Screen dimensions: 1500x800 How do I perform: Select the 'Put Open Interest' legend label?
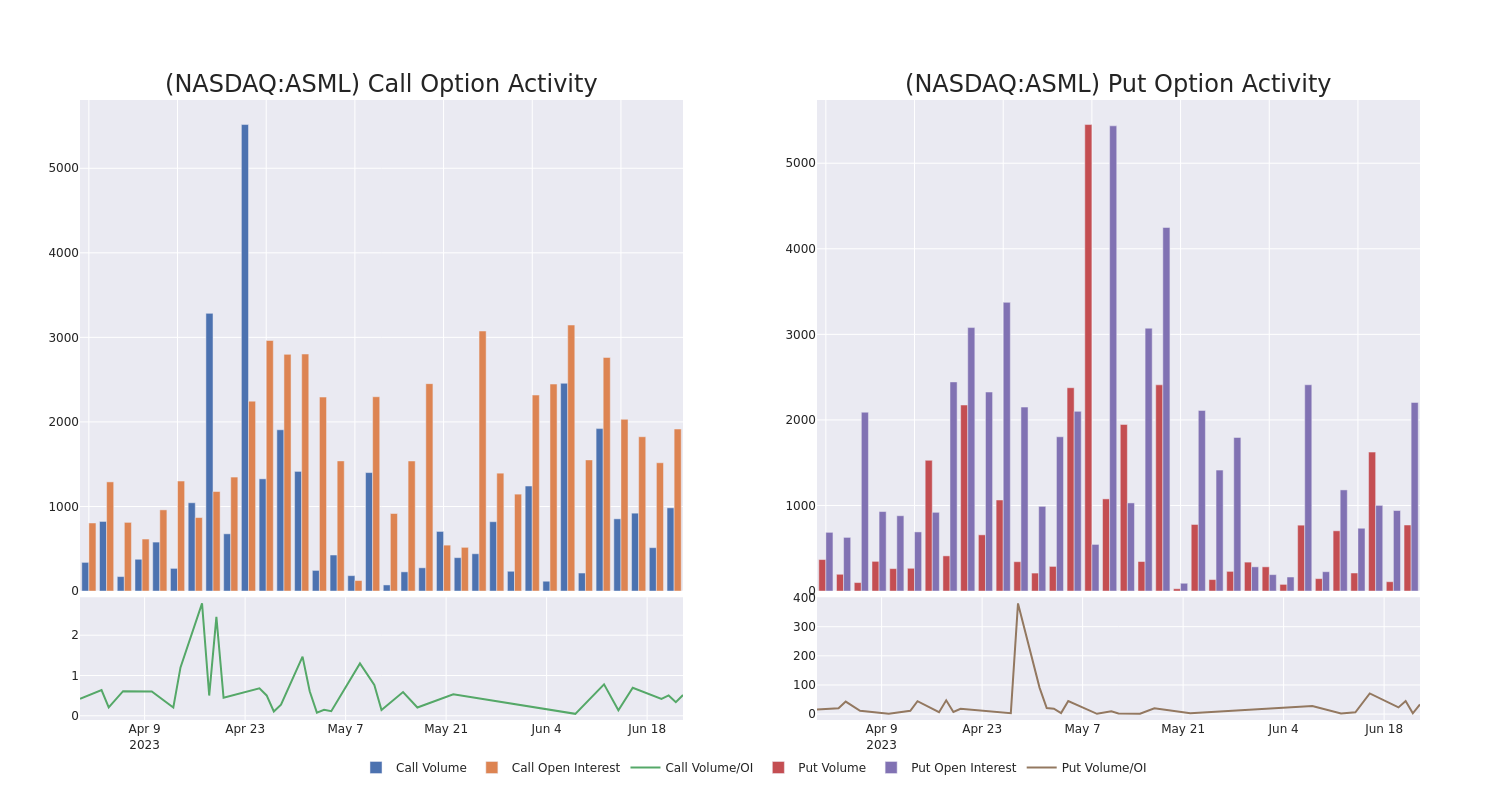pyautogui.click(x=963, y=768)
